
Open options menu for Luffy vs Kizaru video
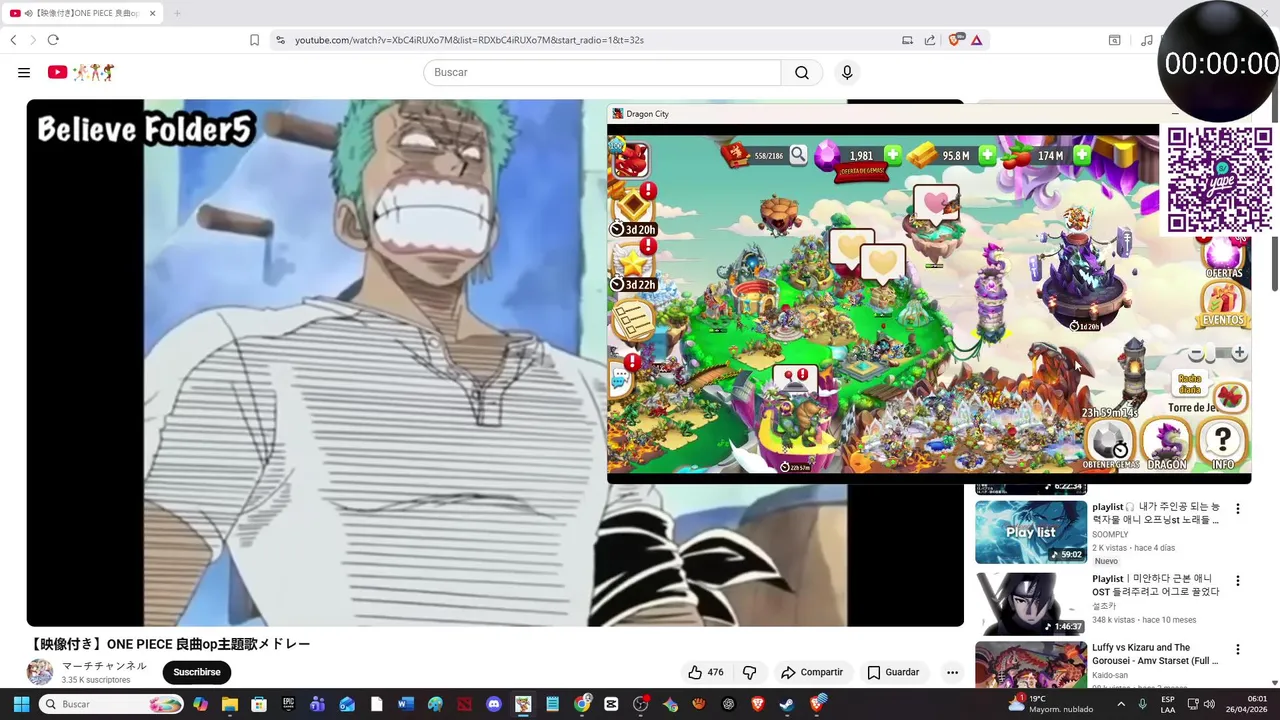tap(1238, 650)
